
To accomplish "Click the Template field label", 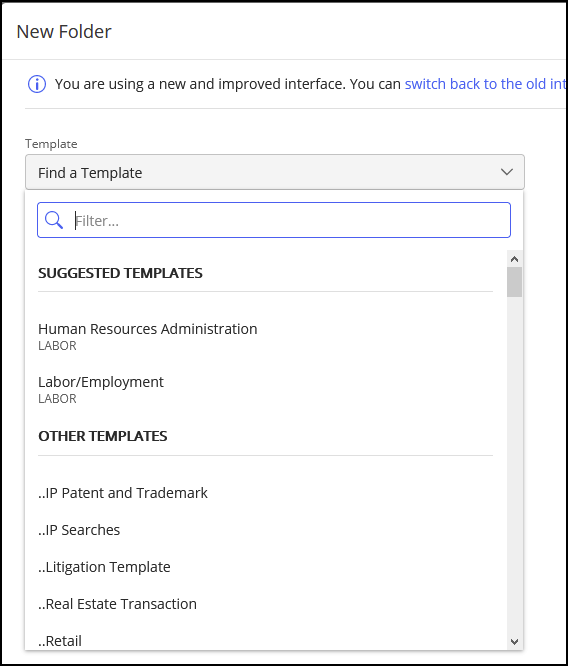I will coord(51,144).
